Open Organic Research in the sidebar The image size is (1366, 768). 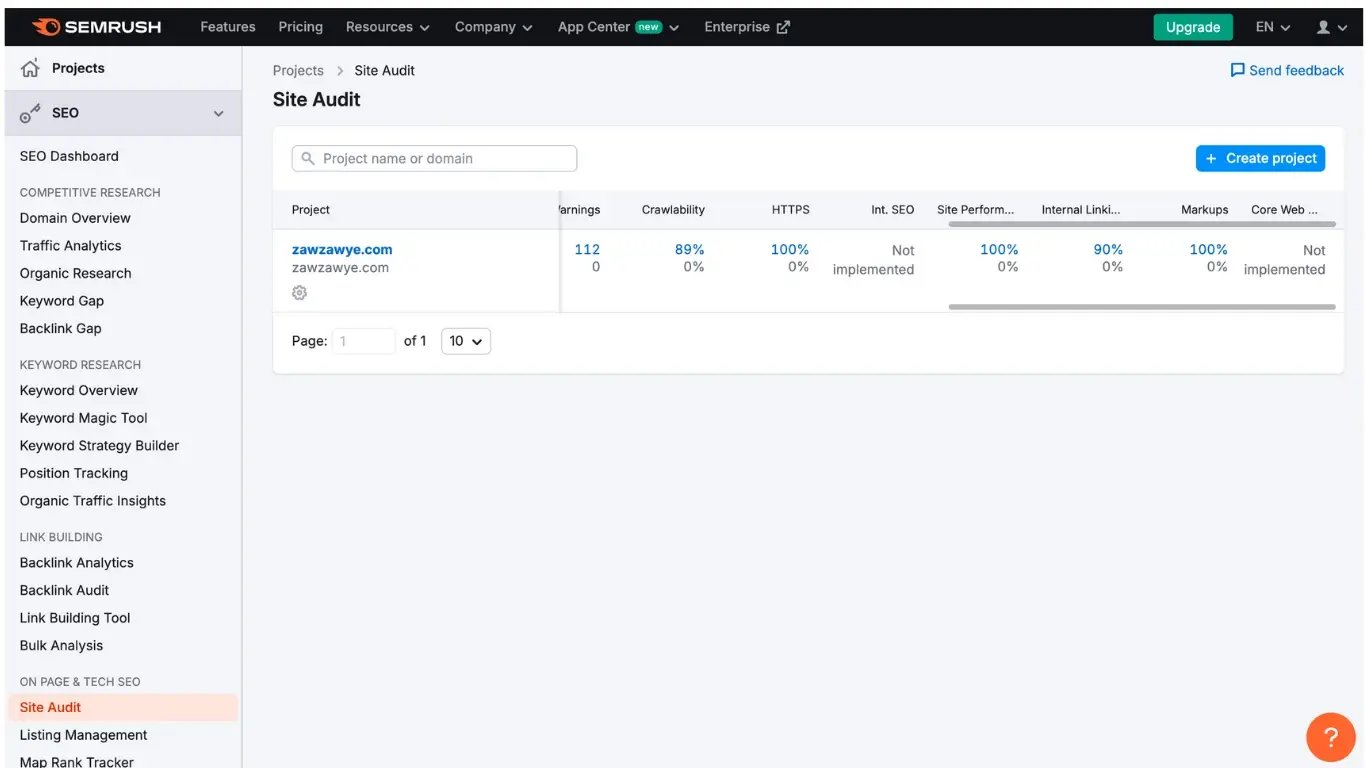click(76, 273)
